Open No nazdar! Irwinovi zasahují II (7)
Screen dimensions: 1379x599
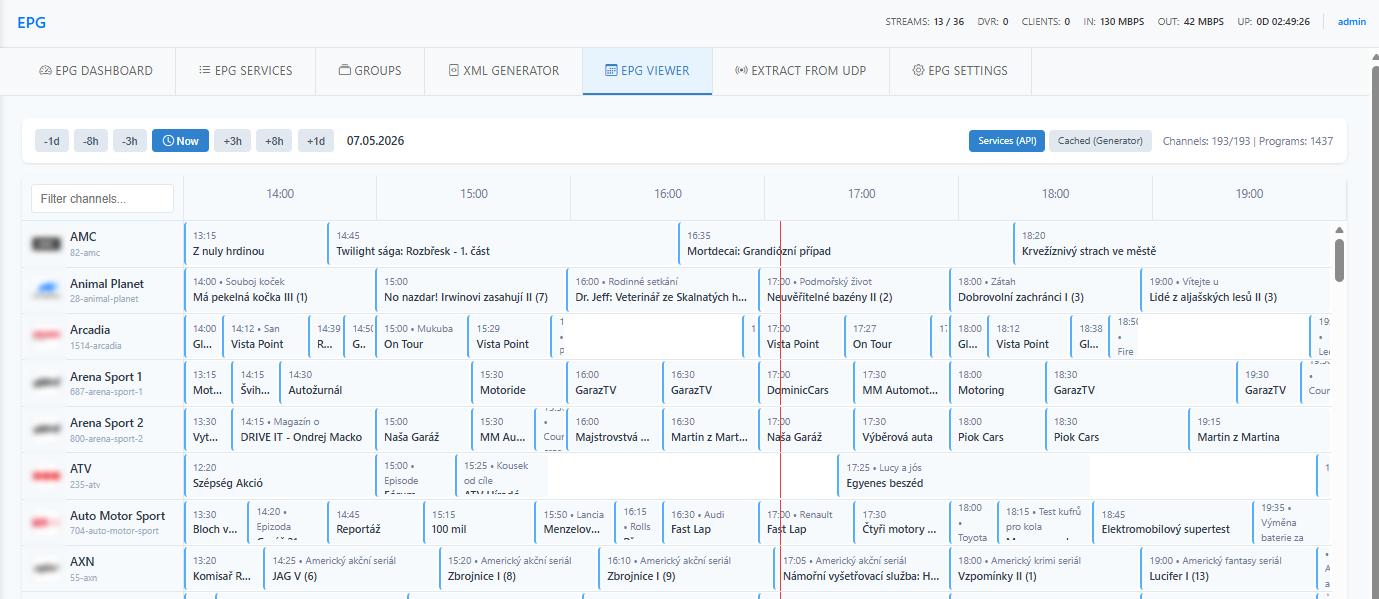(x=470, y=290)
